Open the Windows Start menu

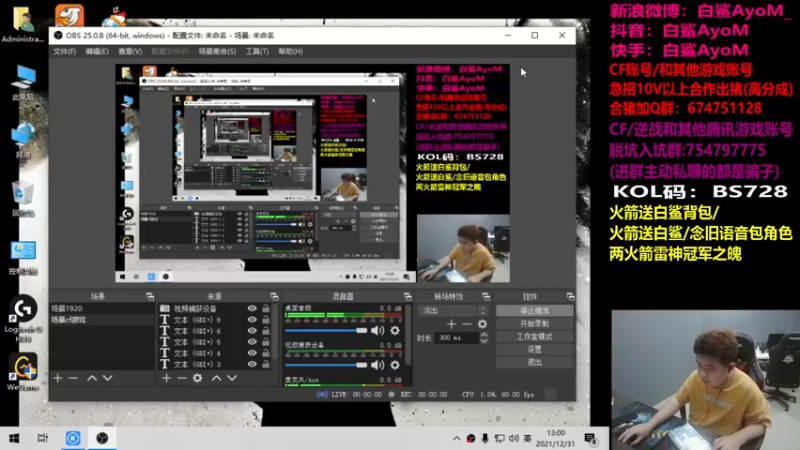pyautogui.click(x=14, y=438)
